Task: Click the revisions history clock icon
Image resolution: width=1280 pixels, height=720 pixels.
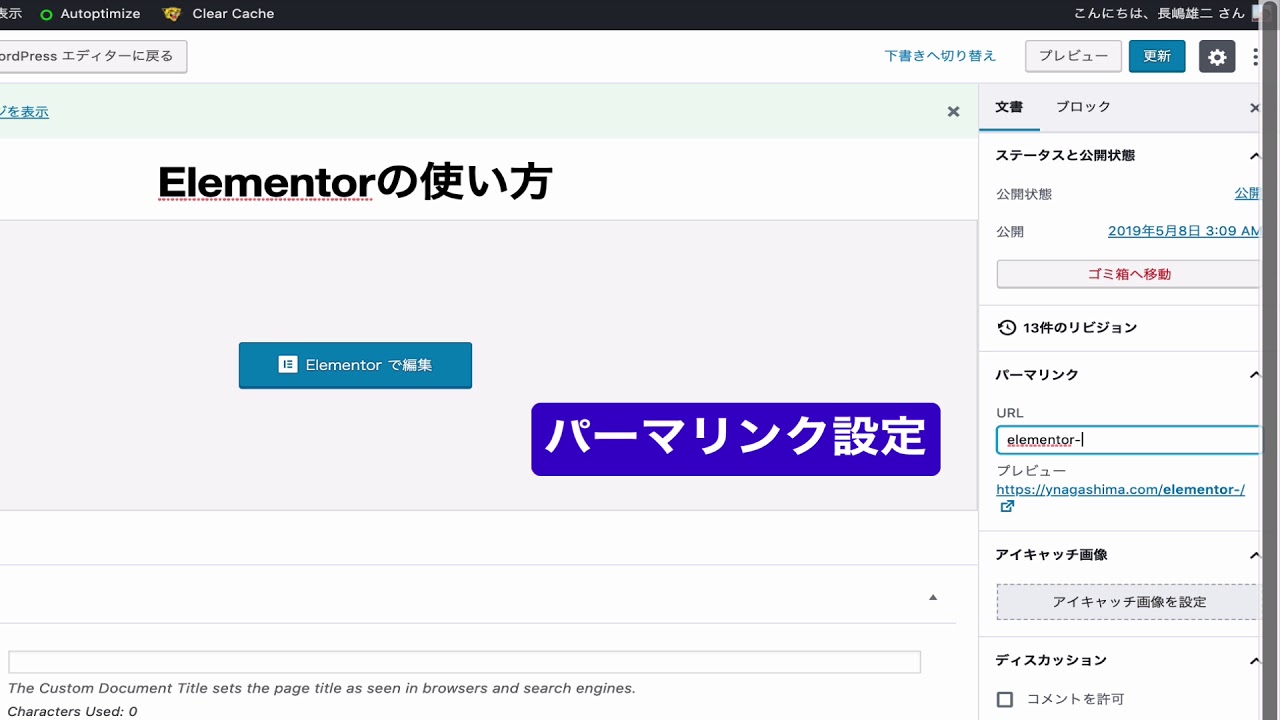Action: pos(1007,328)
